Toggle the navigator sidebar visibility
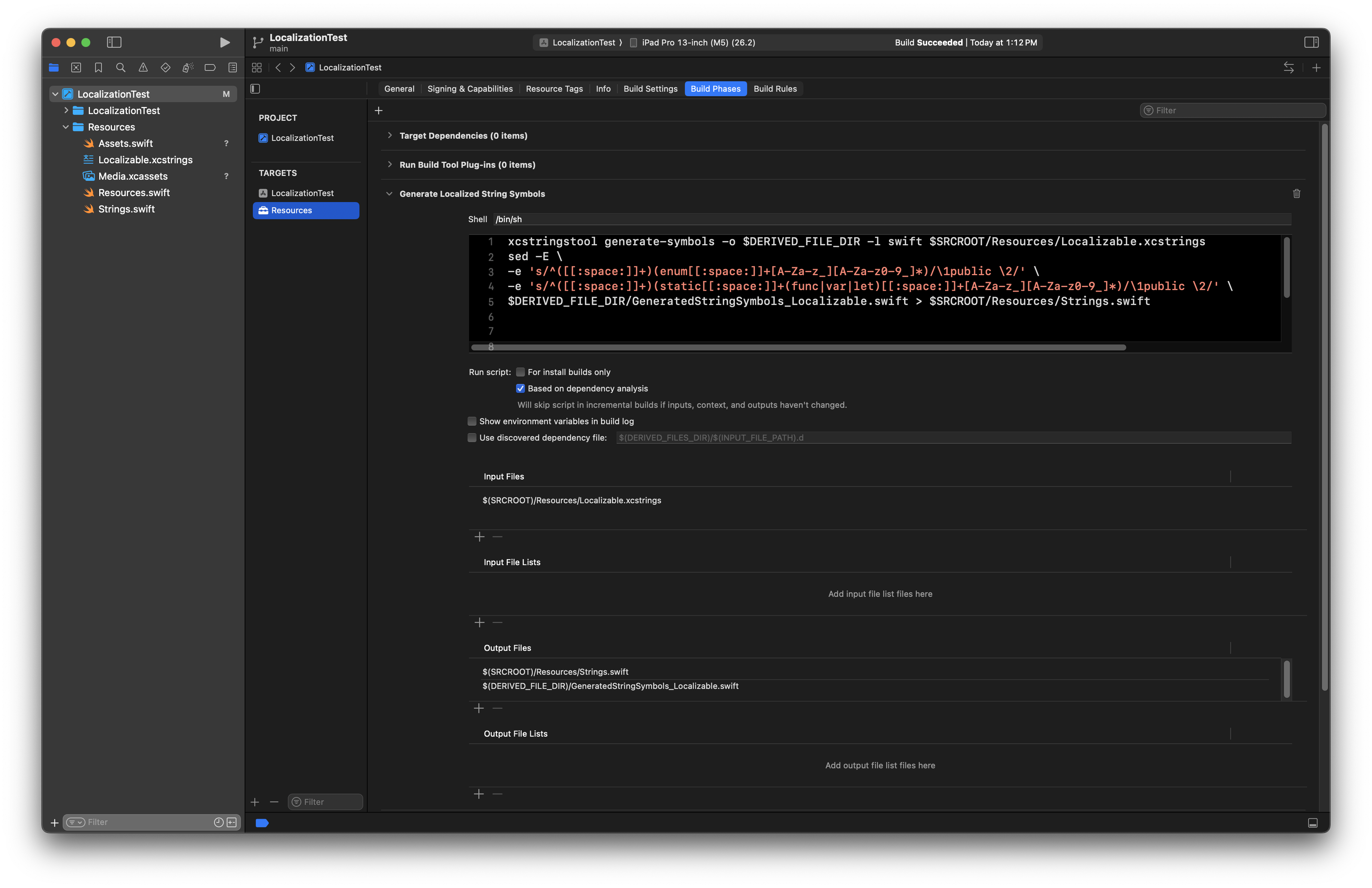Image resolution: width=1372 pixels, height=888 pixels. (x=114, y=42)
